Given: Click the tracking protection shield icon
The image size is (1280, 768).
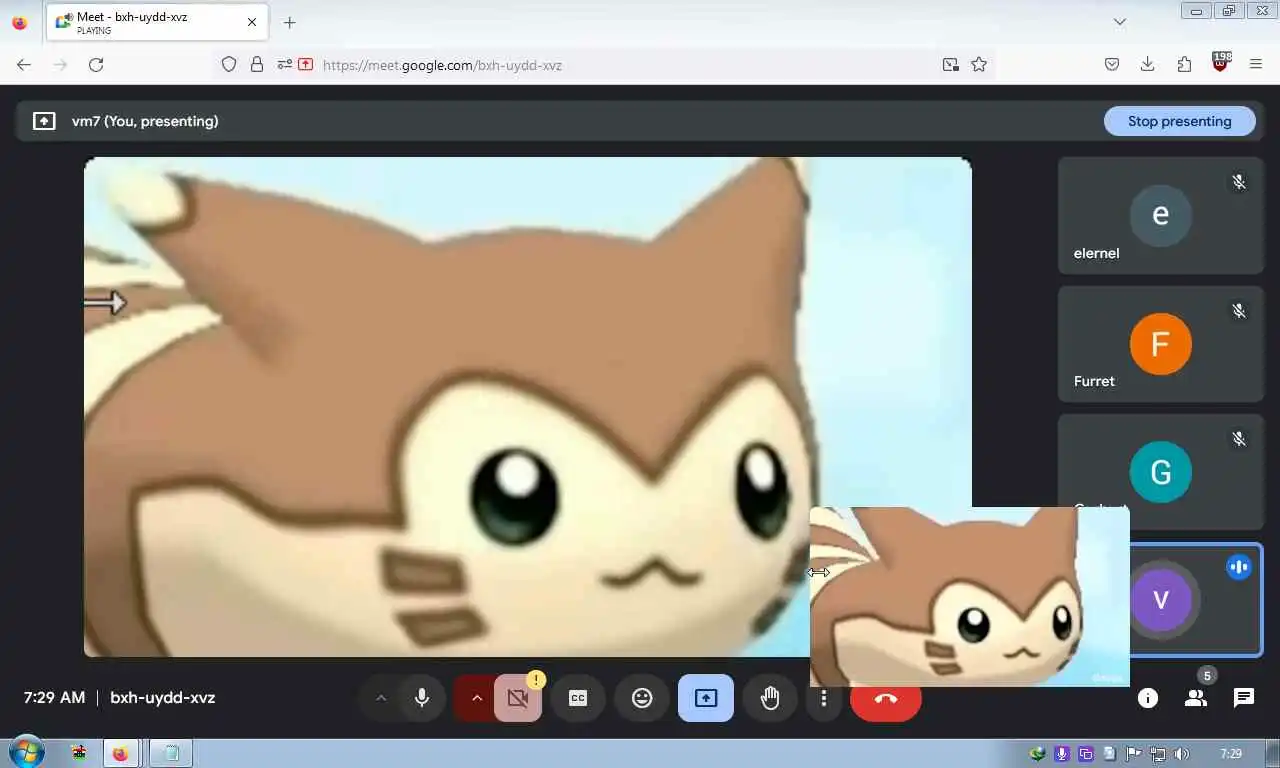Looking at the screenshot, I should pyautogui.click(x=229, y=65).
